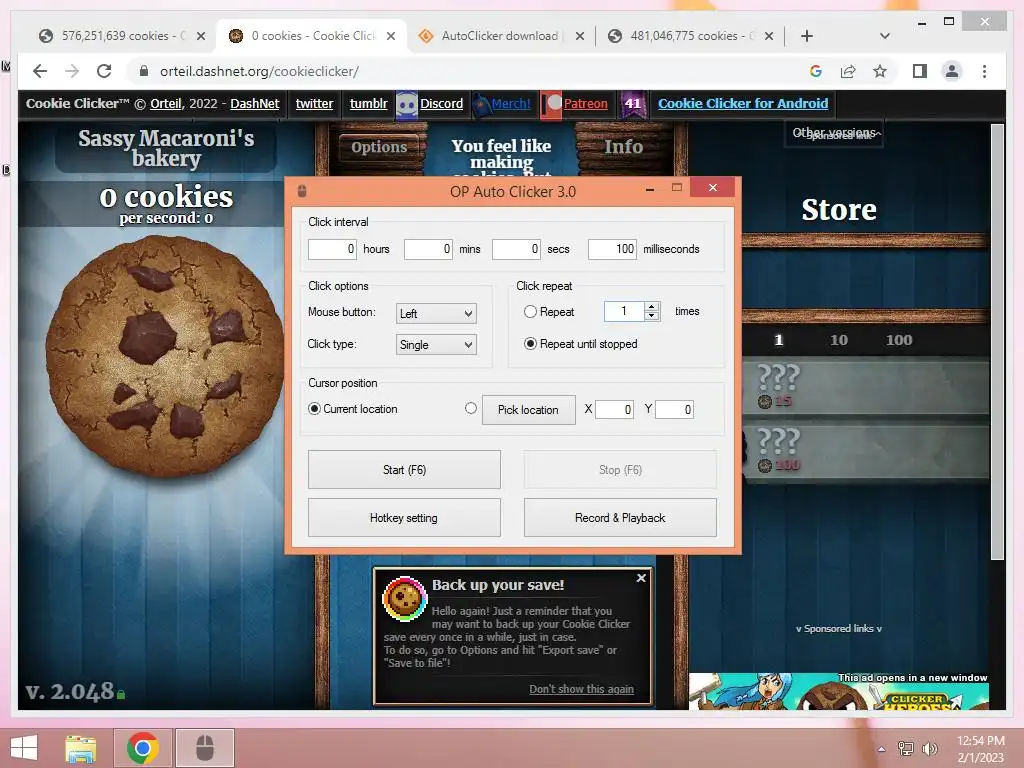
Task: Click the OP Auto Clicker mouse icon
Action: click(x=302, y=191)
